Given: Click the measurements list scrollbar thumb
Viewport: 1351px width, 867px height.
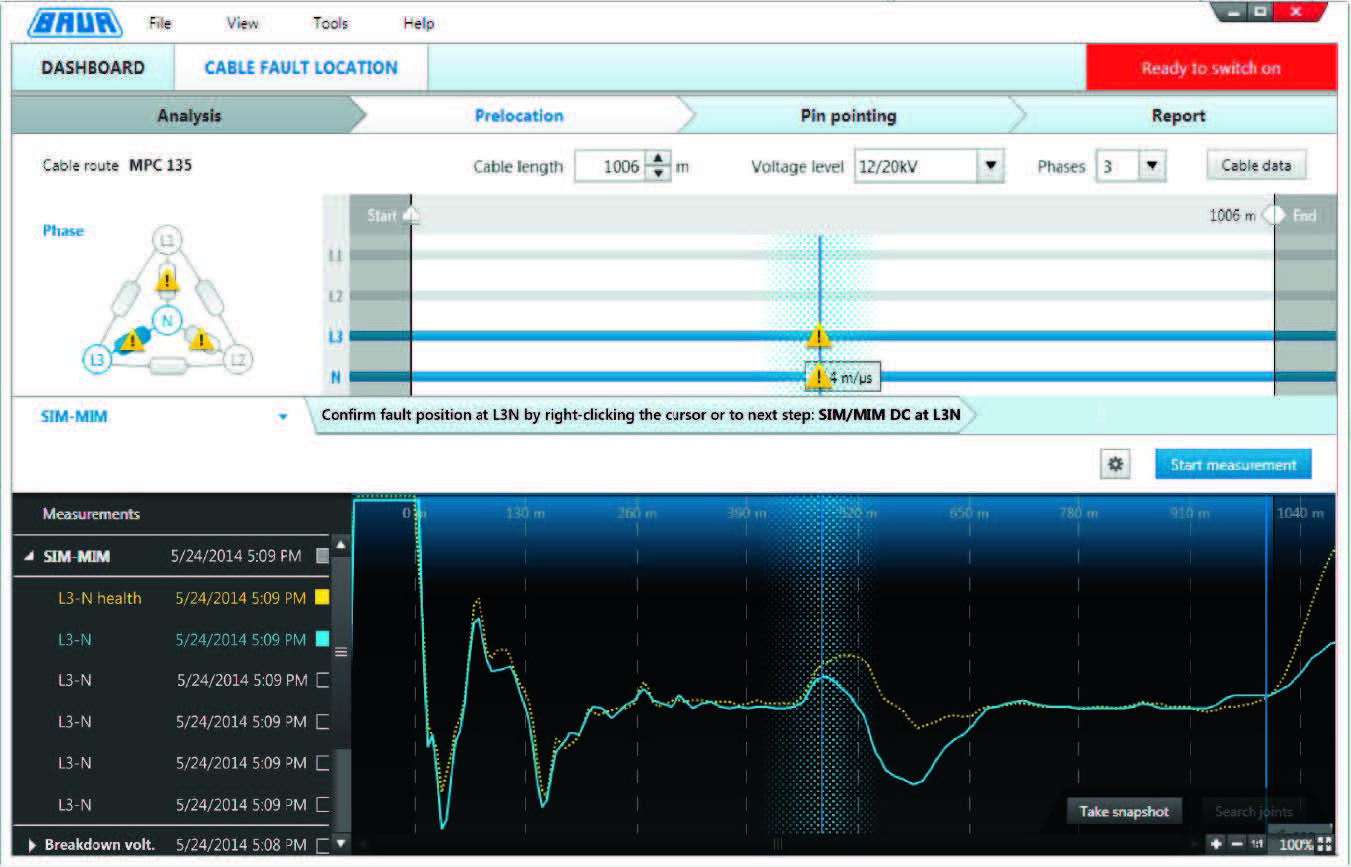Looking at the screenshot, I should 341,651.
